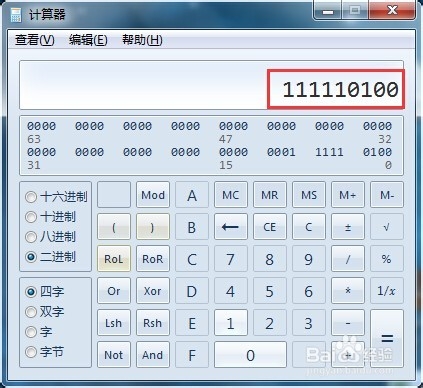
Task: Click the number 3 key
Action: (x=309, y=323)
